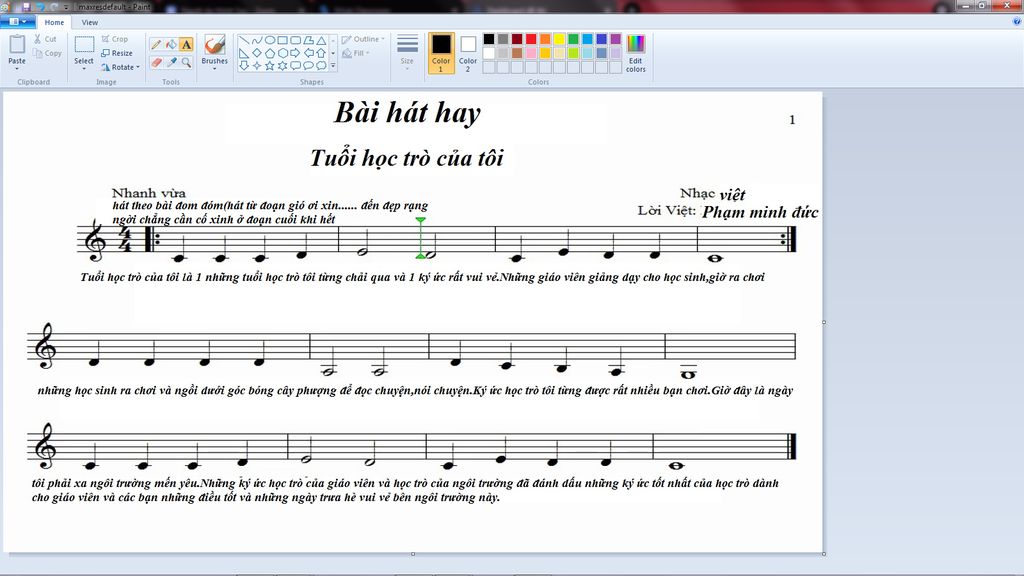The width and height of the screenshot is (1024, 576).
Task: Pick the green color swatch
Action: tap(573, 39)
